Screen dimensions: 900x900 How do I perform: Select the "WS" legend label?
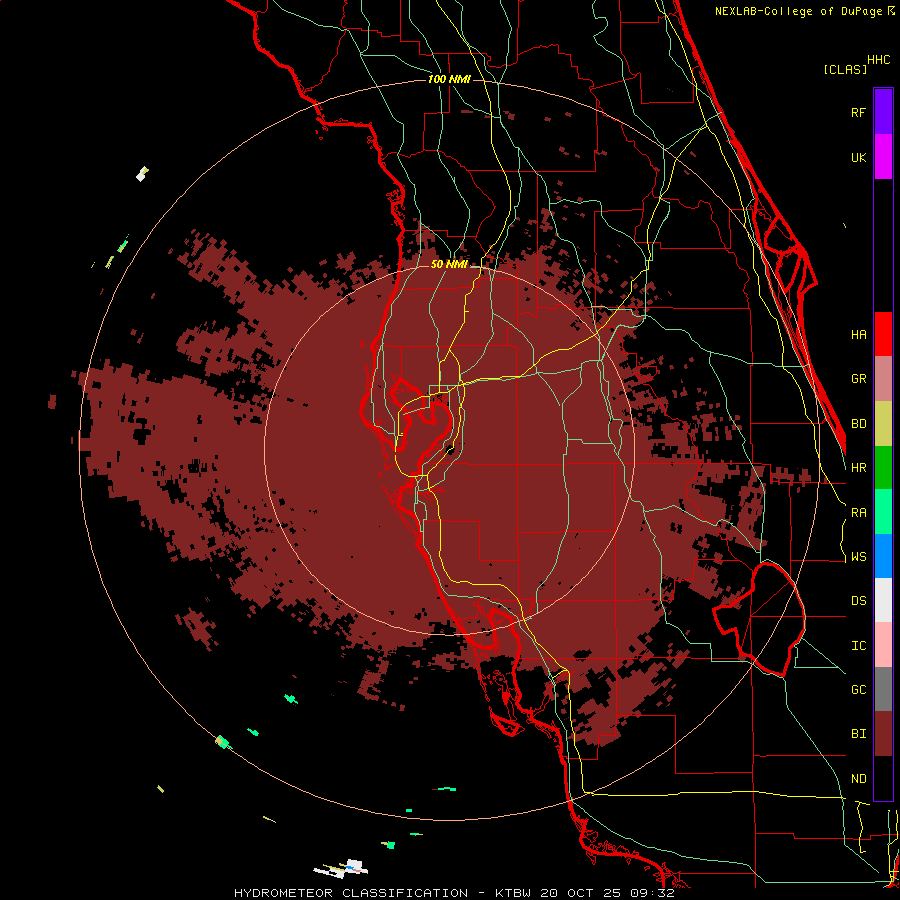point(858,557)
